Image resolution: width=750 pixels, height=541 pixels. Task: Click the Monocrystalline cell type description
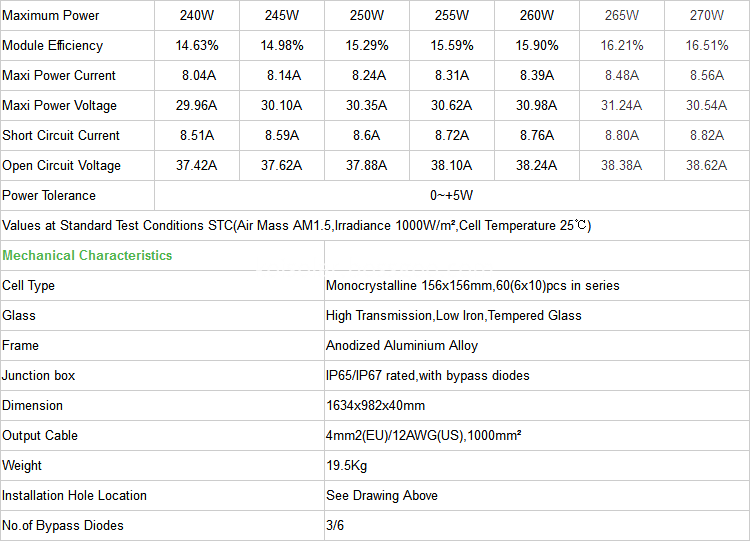(473, 286)
